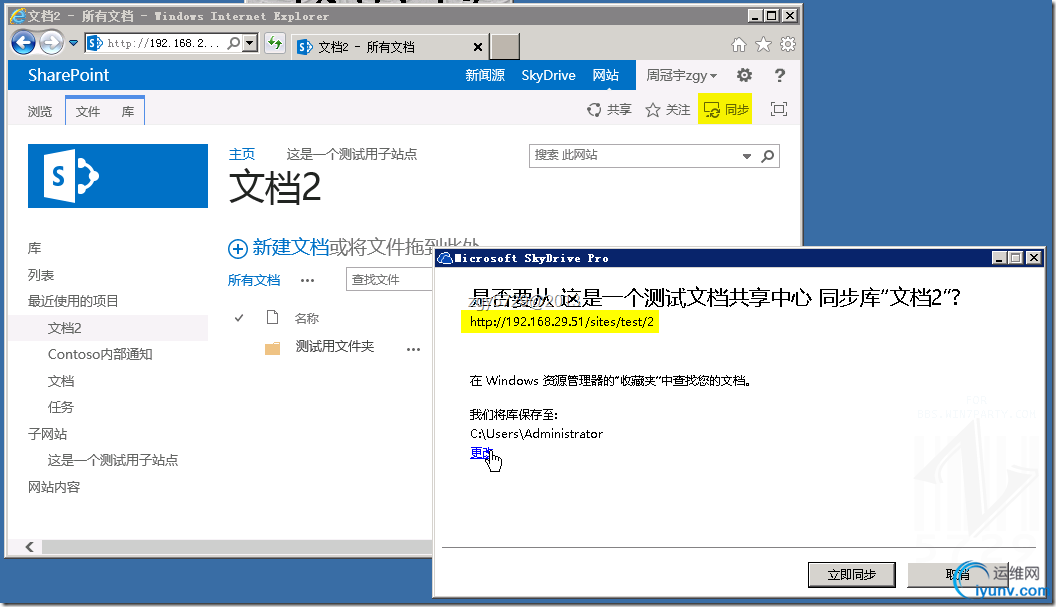Viewport: 1056px width, 607px height.
Task: Close the 文档2 browser tab
Action: tap(478, 47)
